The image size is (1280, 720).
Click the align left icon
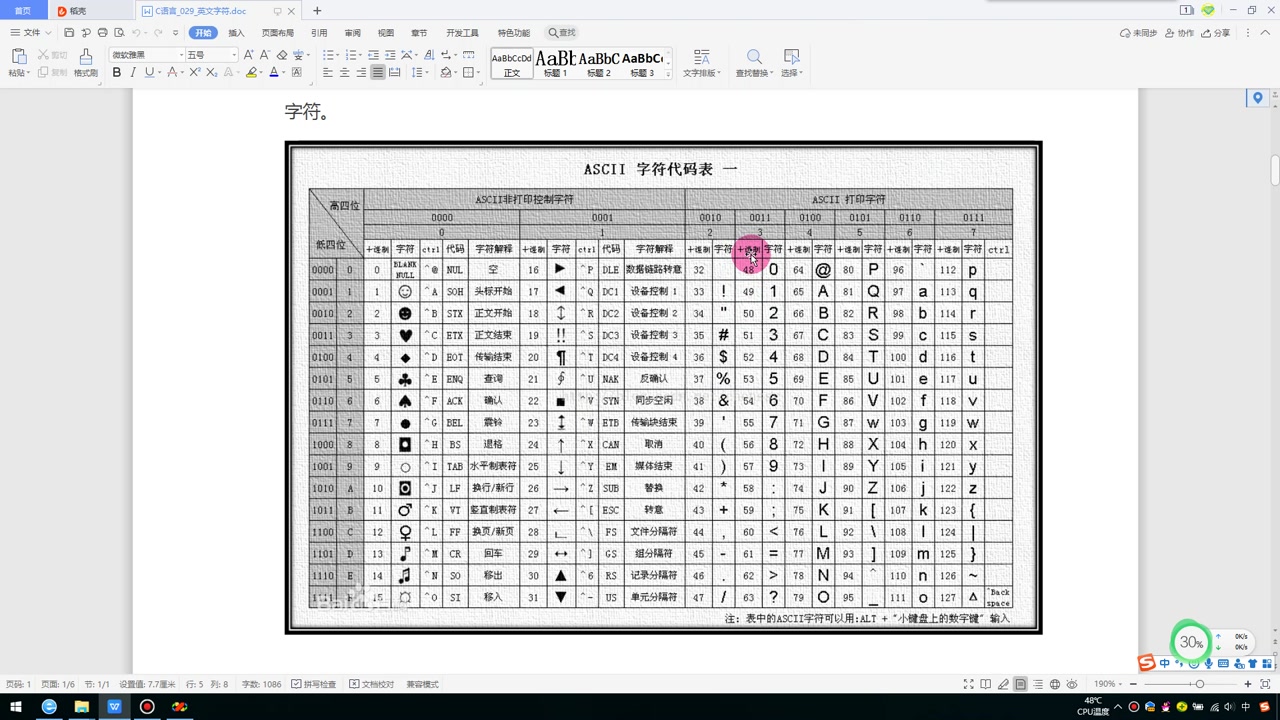pos(328,72)
